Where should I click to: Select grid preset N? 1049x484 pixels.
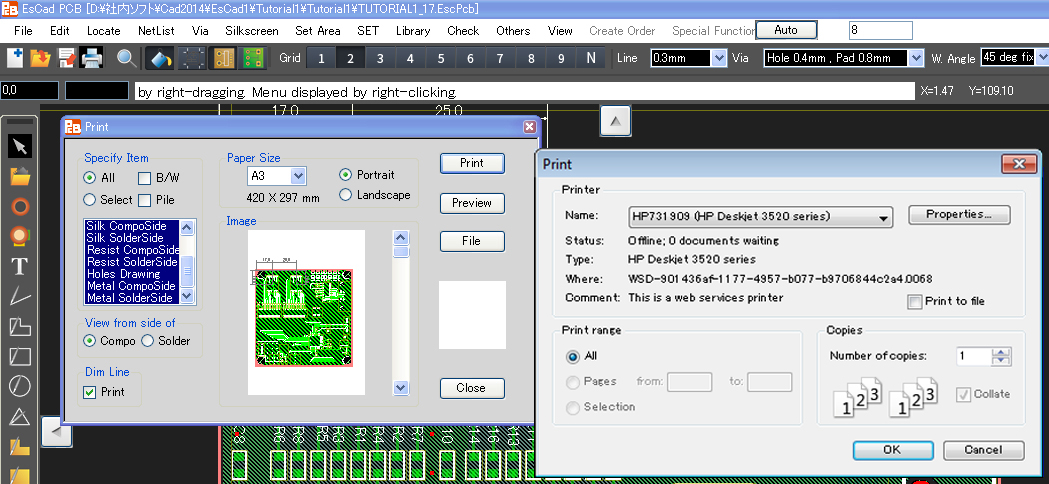pyautogui.click(x=591, y=58)
